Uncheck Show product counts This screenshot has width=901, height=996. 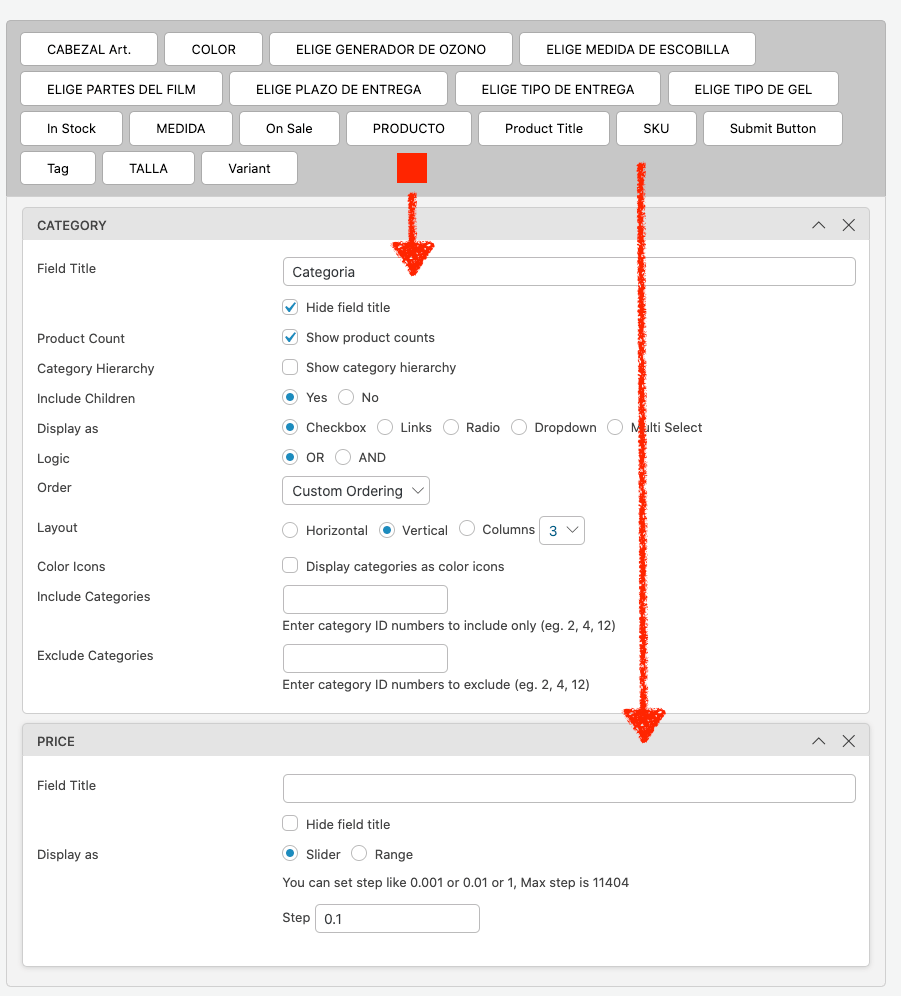click(x=290, y=337)
